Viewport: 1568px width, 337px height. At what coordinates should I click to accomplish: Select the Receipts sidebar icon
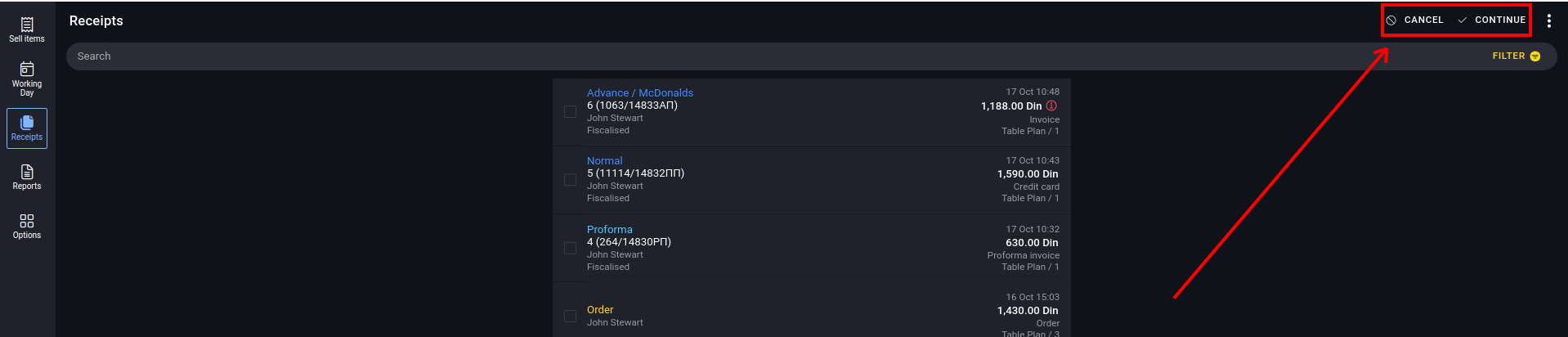tap(27, 122)
